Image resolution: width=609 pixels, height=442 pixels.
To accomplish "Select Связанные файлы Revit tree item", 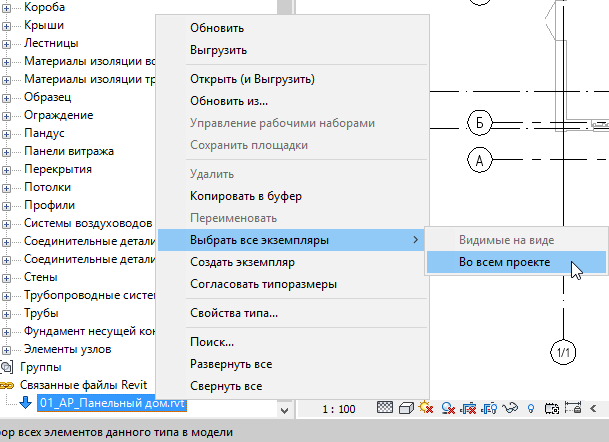I will pos(84,385).
